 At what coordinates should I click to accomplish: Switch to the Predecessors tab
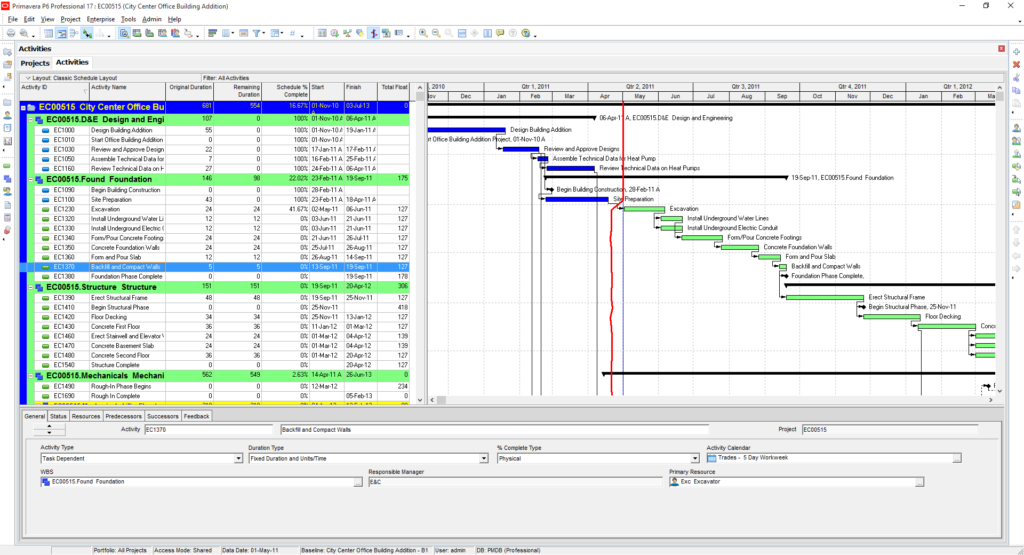point(123,415)
